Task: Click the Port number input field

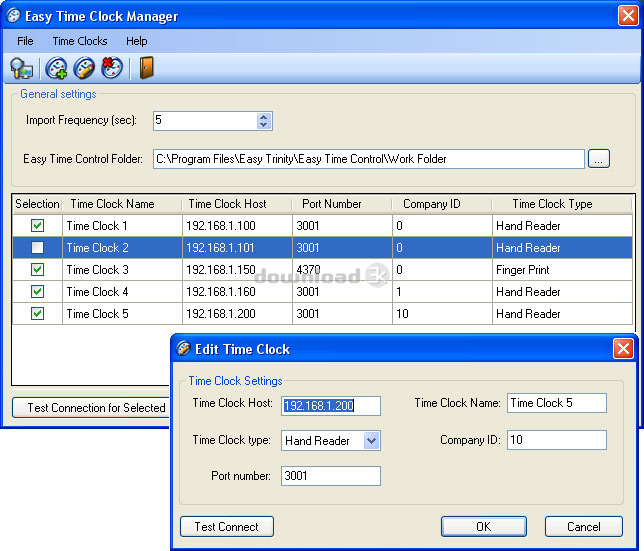Action: 331,475
